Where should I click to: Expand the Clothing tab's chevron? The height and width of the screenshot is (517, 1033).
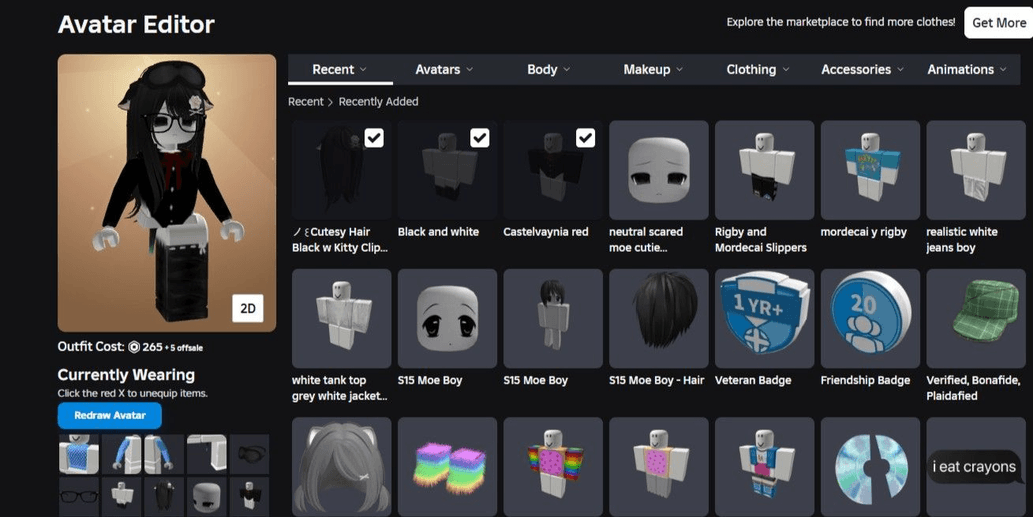pyautogui.click(x=785, y=69)
